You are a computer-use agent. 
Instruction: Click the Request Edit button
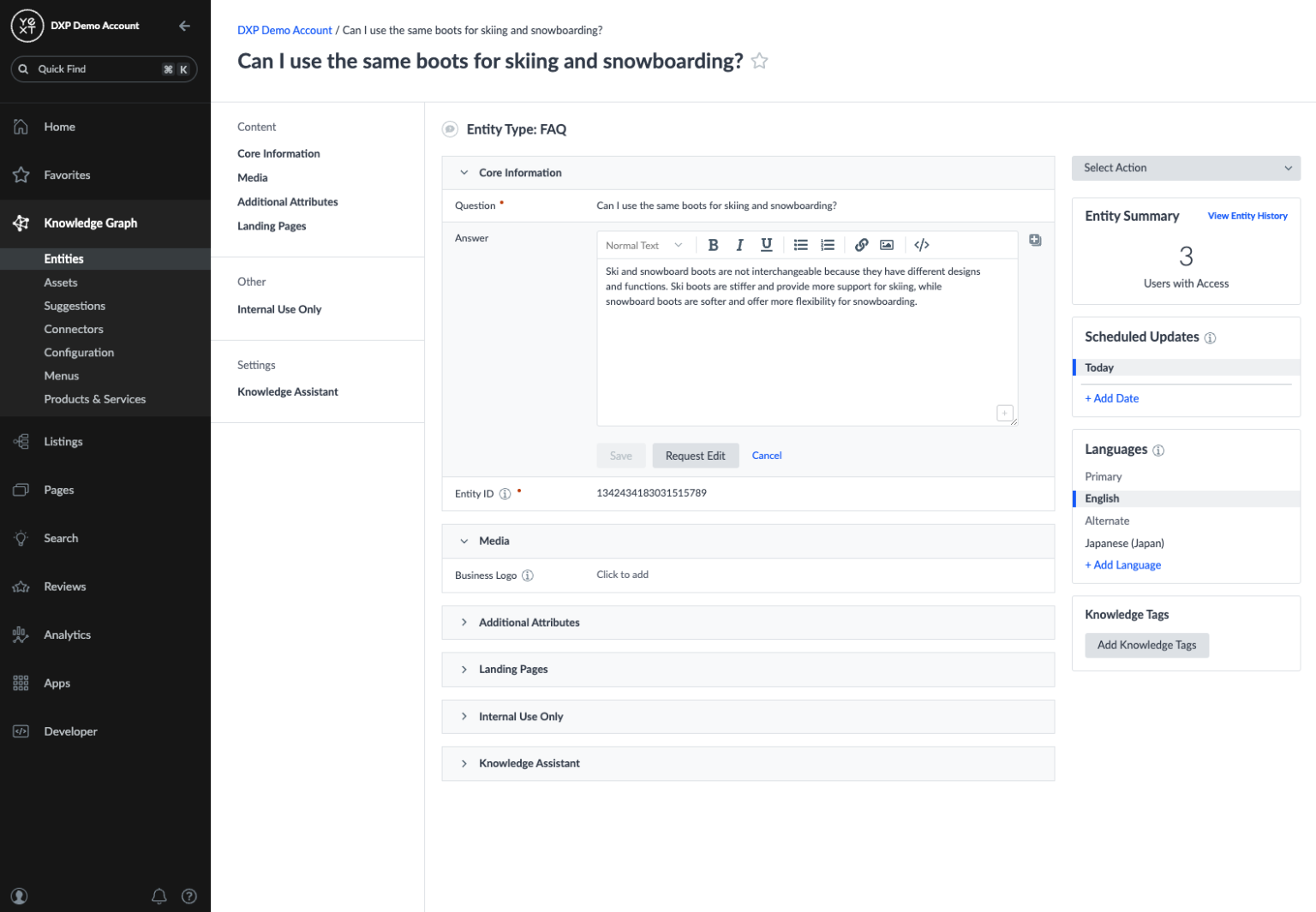click(x=695, y=455)
